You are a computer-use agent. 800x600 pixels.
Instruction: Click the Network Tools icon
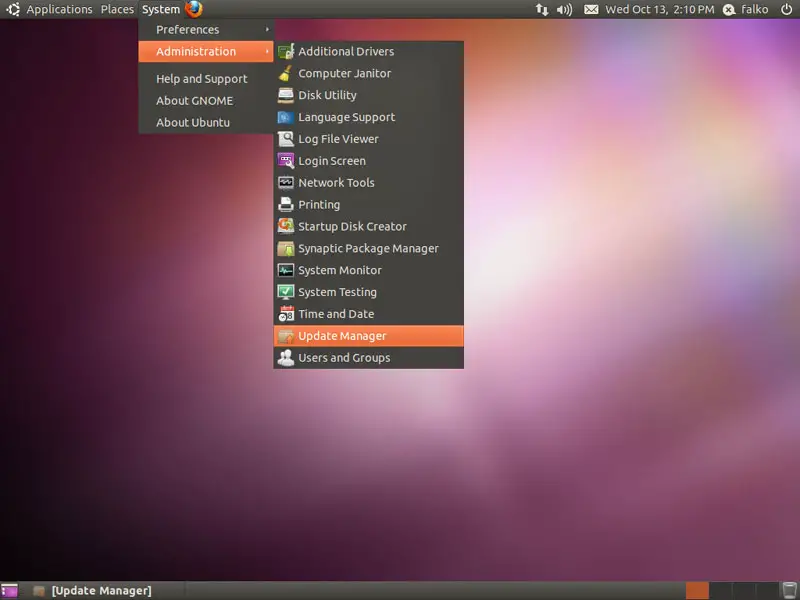coord(286,183)
